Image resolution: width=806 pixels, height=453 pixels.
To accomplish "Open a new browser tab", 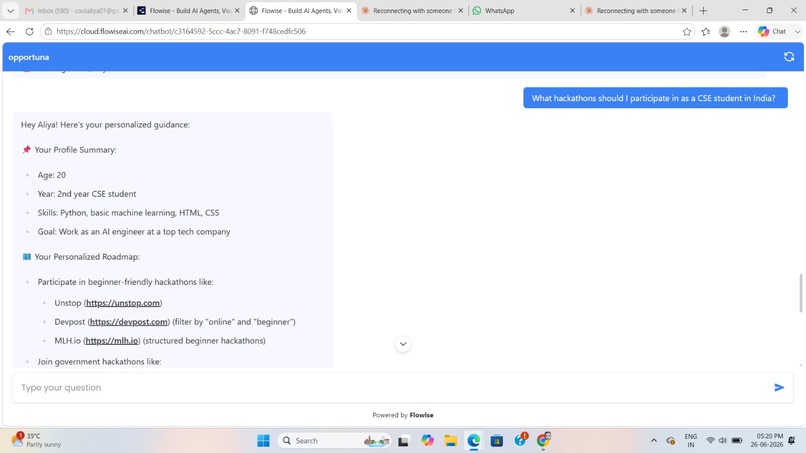I will point(703,10).
